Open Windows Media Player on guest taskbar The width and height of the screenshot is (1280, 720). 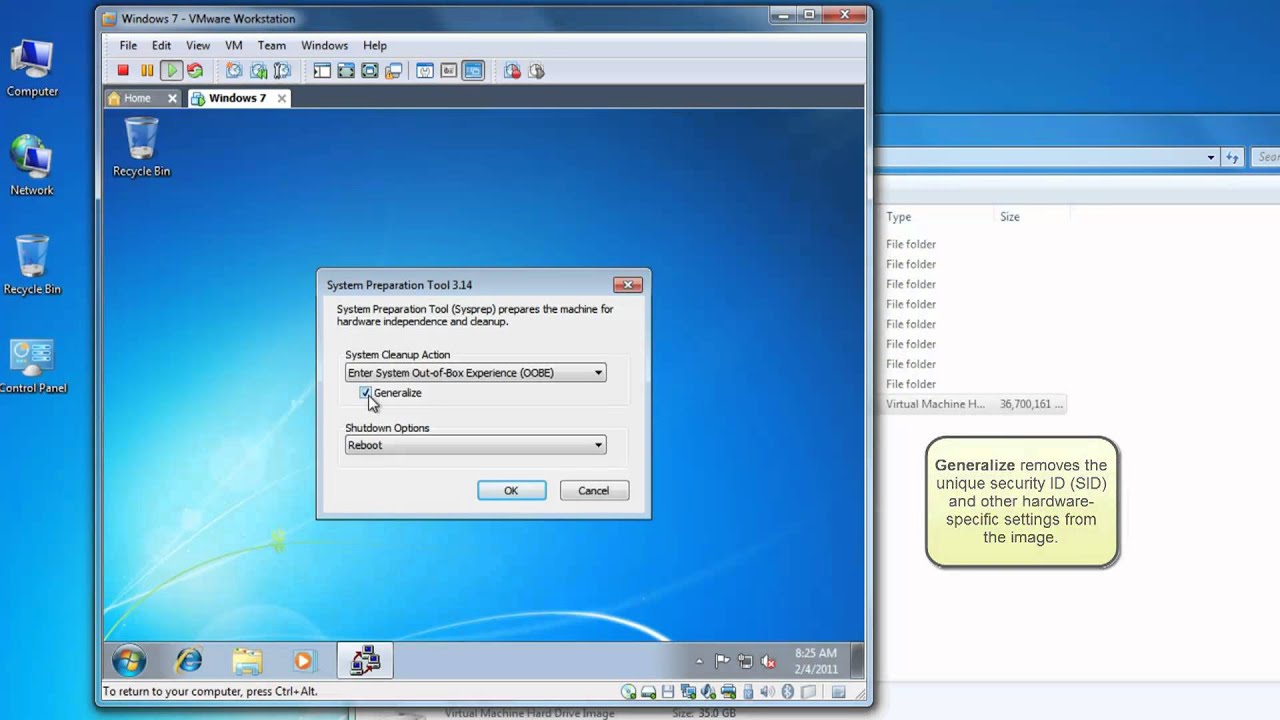(303, 660)
